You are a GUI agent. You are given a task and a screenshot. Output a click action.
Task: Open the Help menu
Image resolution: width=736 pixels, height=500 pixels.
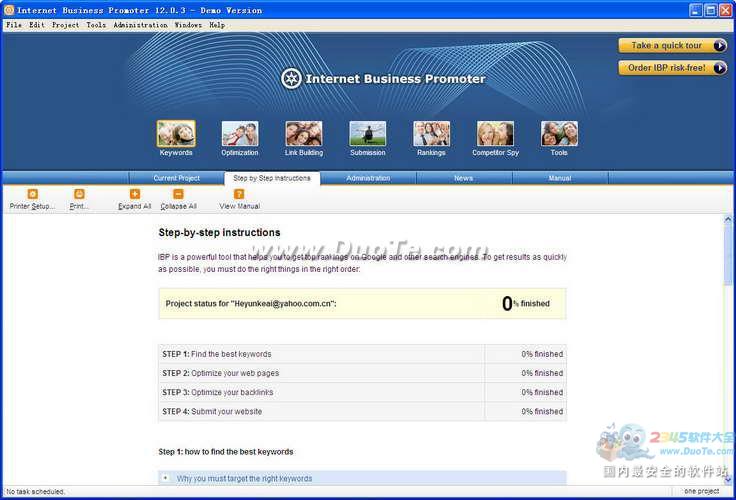(x=217, y=25)
